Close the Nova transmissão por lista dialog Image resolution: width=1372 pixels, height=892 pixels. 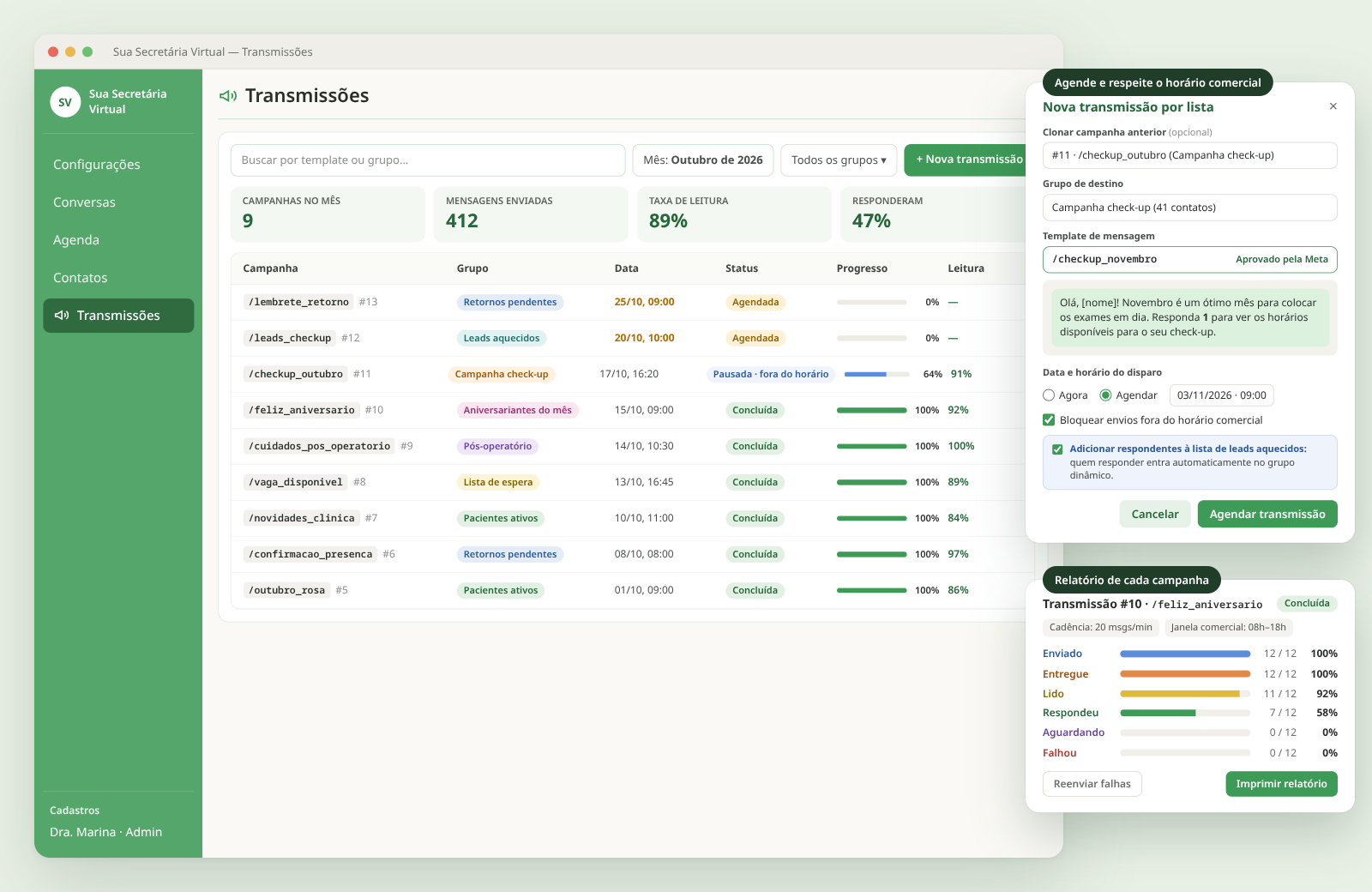point(1333,106)
